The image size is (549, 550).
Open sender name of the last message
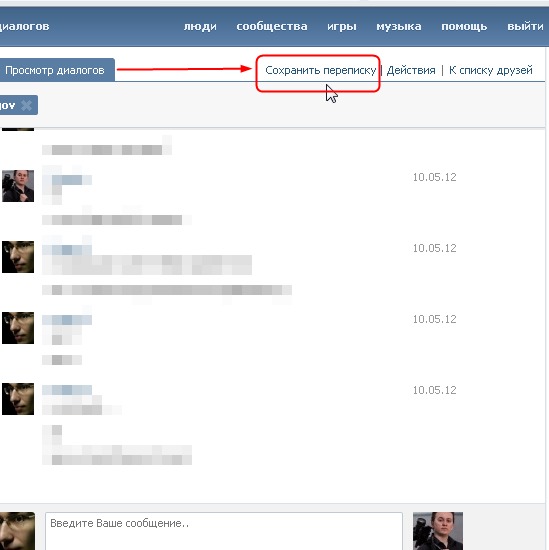pyautogui.click(x=67, y=390)
